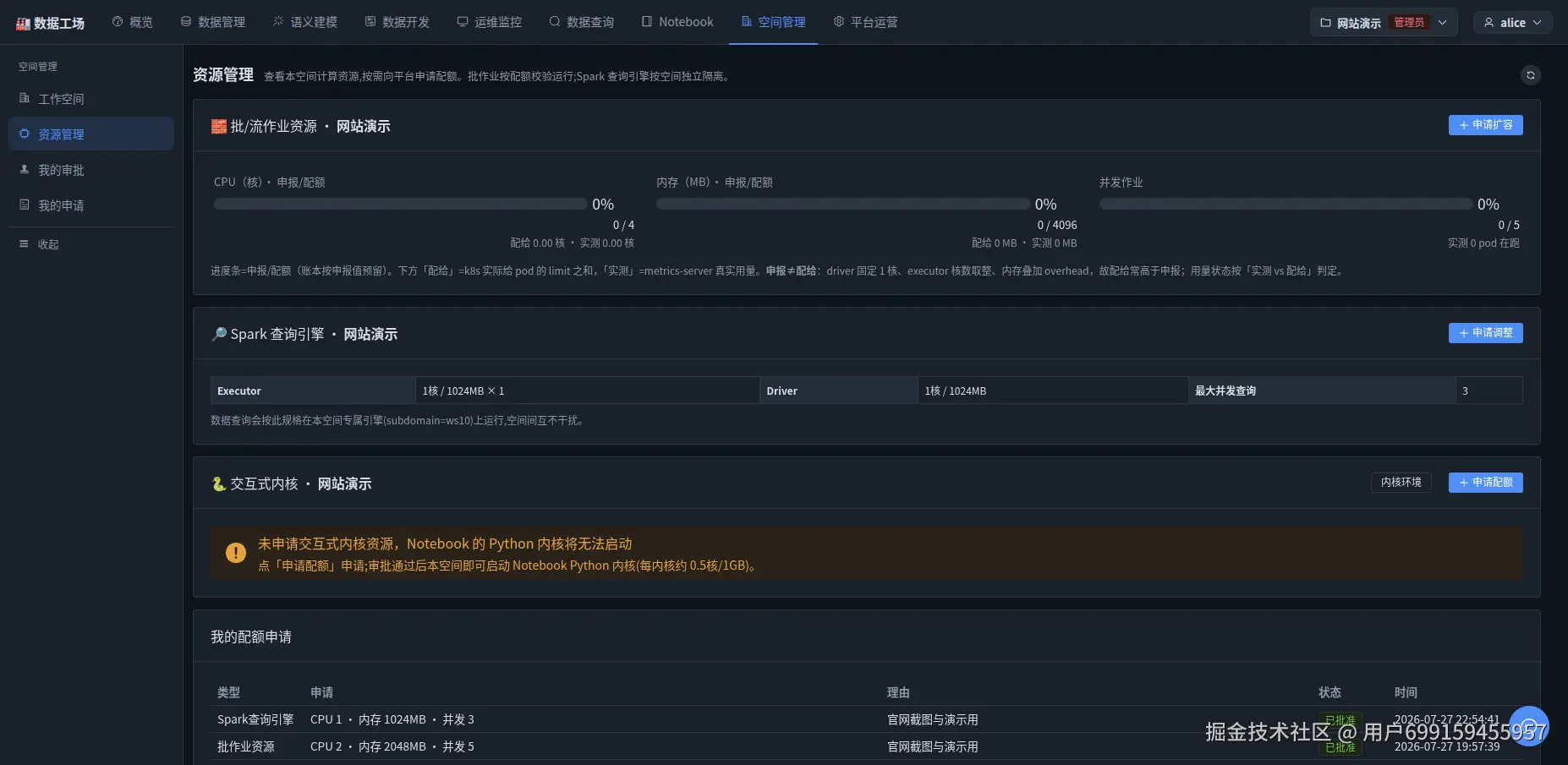Screen dimensions: 1568x765
Task: Click the plus icon in 申请扩容
Action: coord(1464,125)
